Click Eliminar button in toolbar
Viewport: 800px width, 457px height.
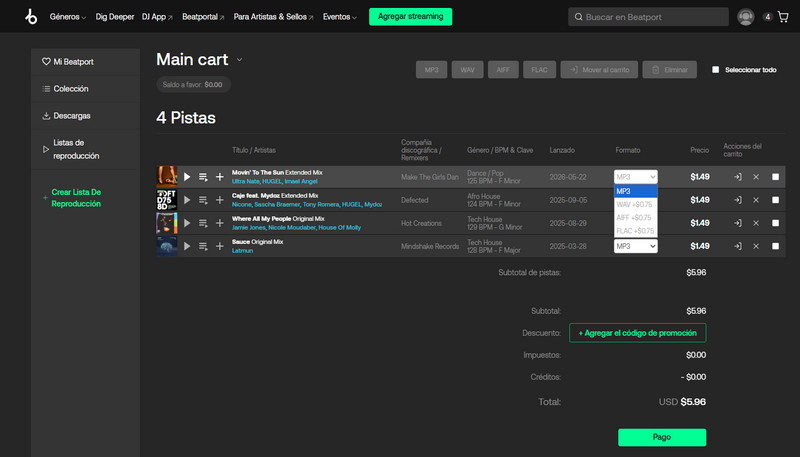click(x=669, y=70)
